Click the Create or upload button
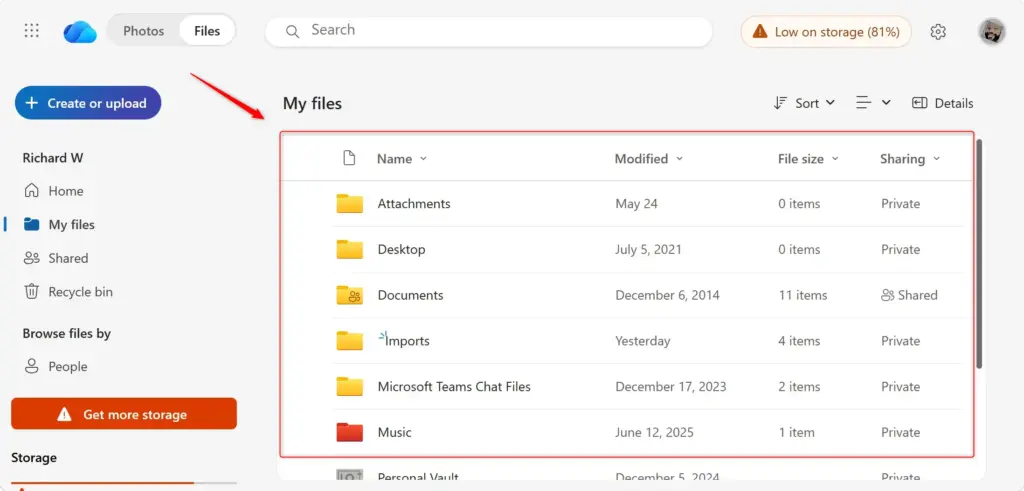 tap(88, 103)
